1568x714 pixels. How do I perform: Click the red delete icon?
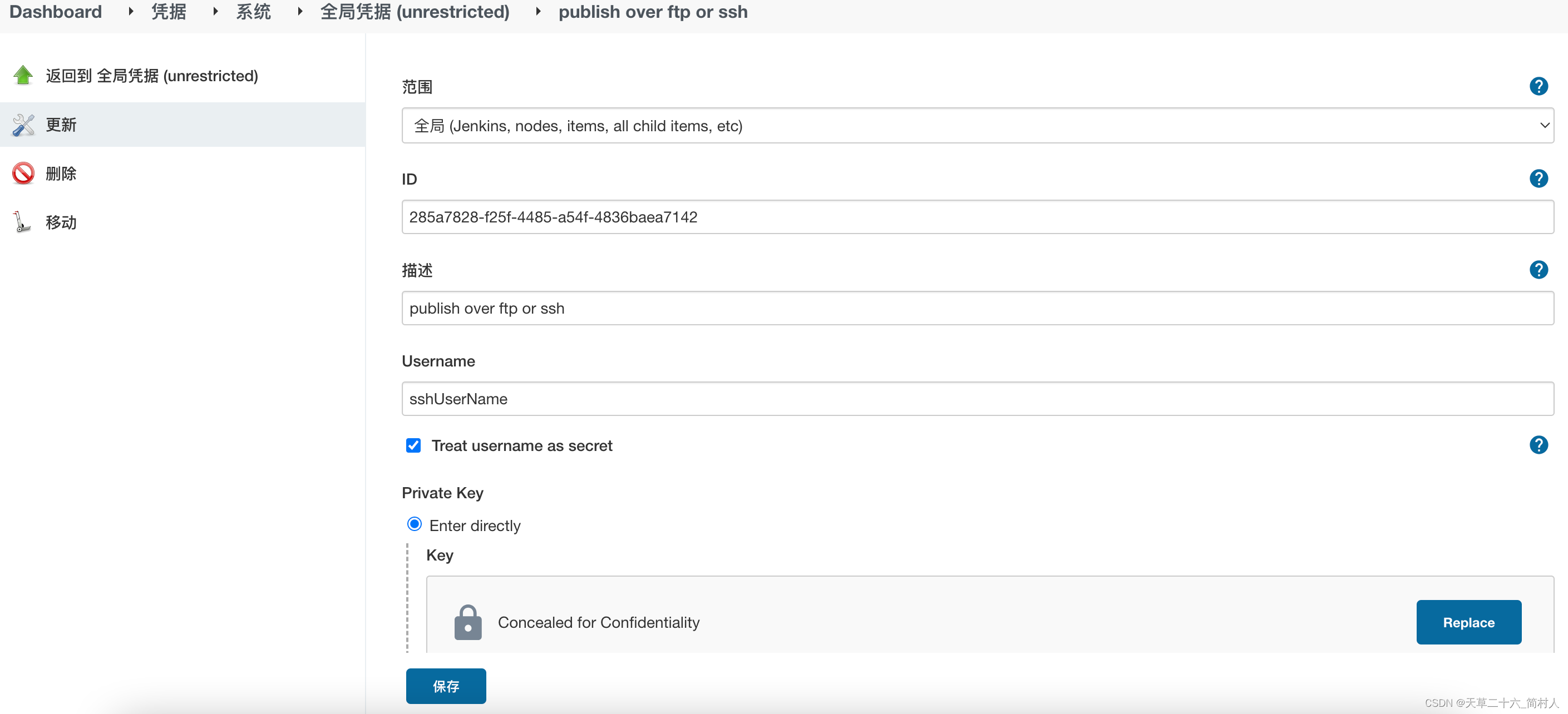pyautogui.click(x=23, y=173)
